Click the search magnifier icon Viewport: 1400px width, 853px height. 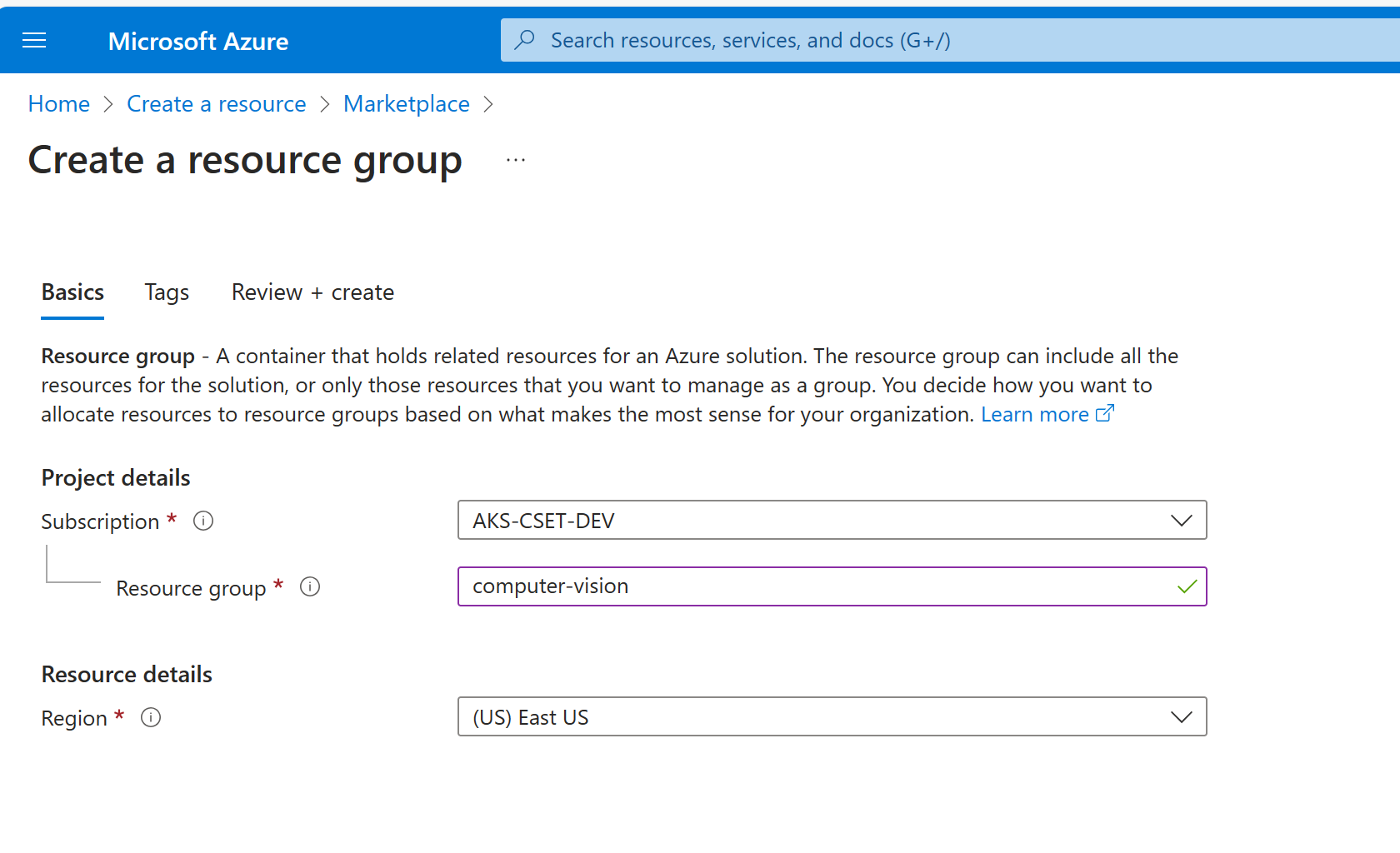point(525,40)
